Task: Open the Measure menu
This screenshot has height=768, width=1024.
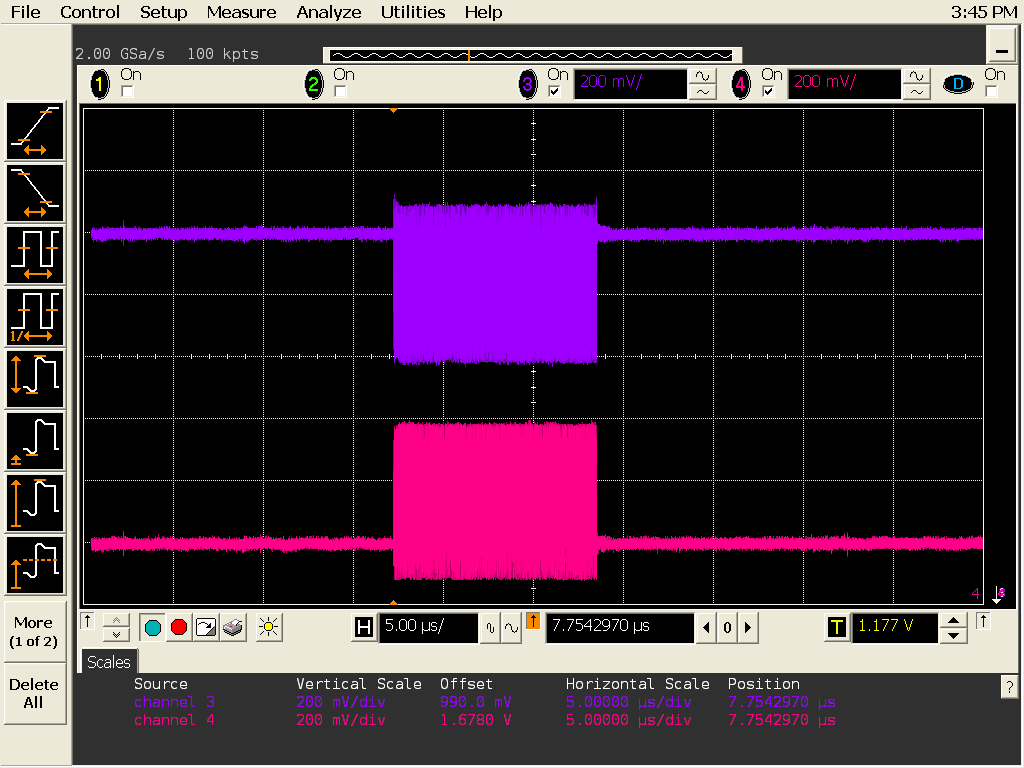Action: click(241, 12)
